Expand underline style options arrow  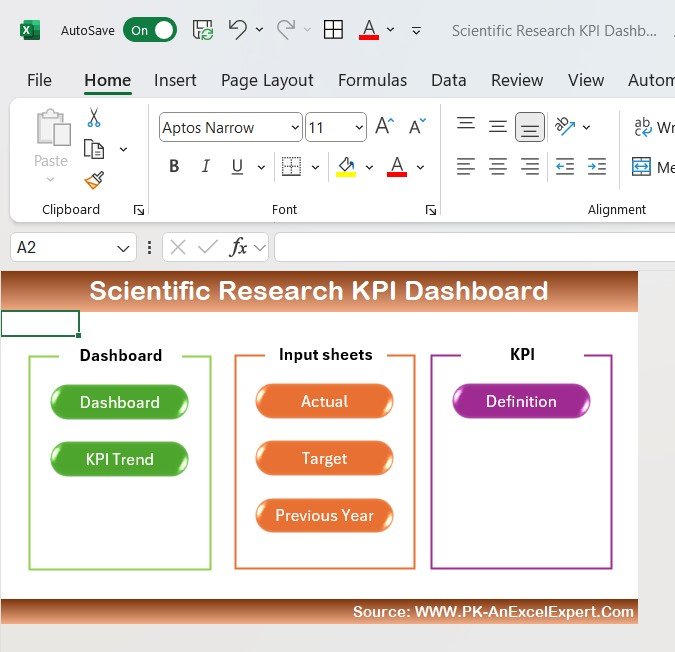pyautogui.click(x=261, y=167)
